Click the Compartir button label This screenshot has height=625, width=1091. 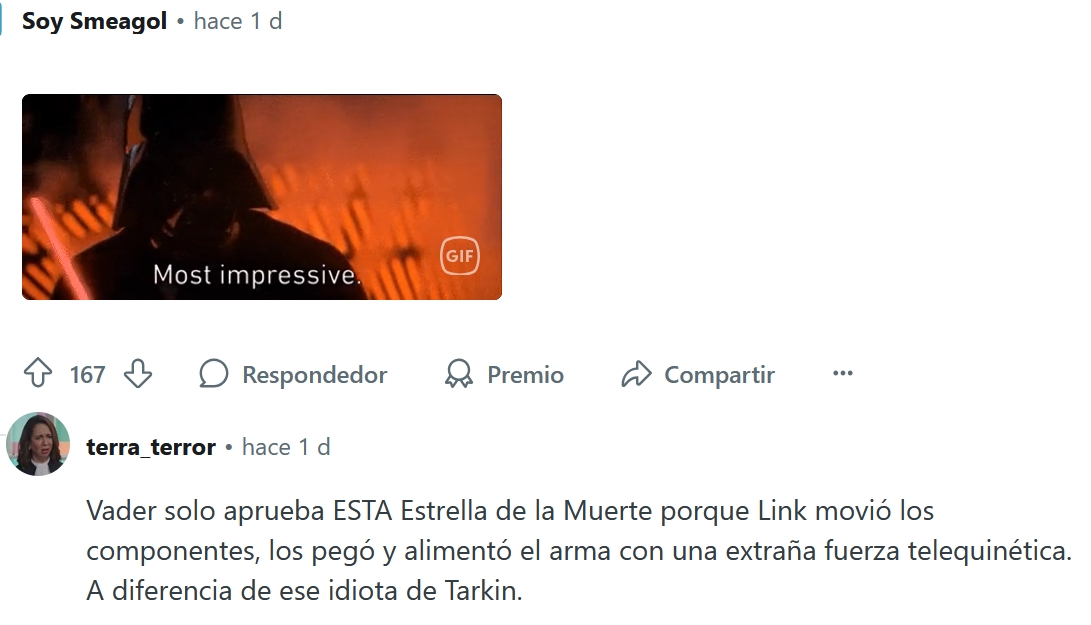pyautogui.click(x=719, y=374)
